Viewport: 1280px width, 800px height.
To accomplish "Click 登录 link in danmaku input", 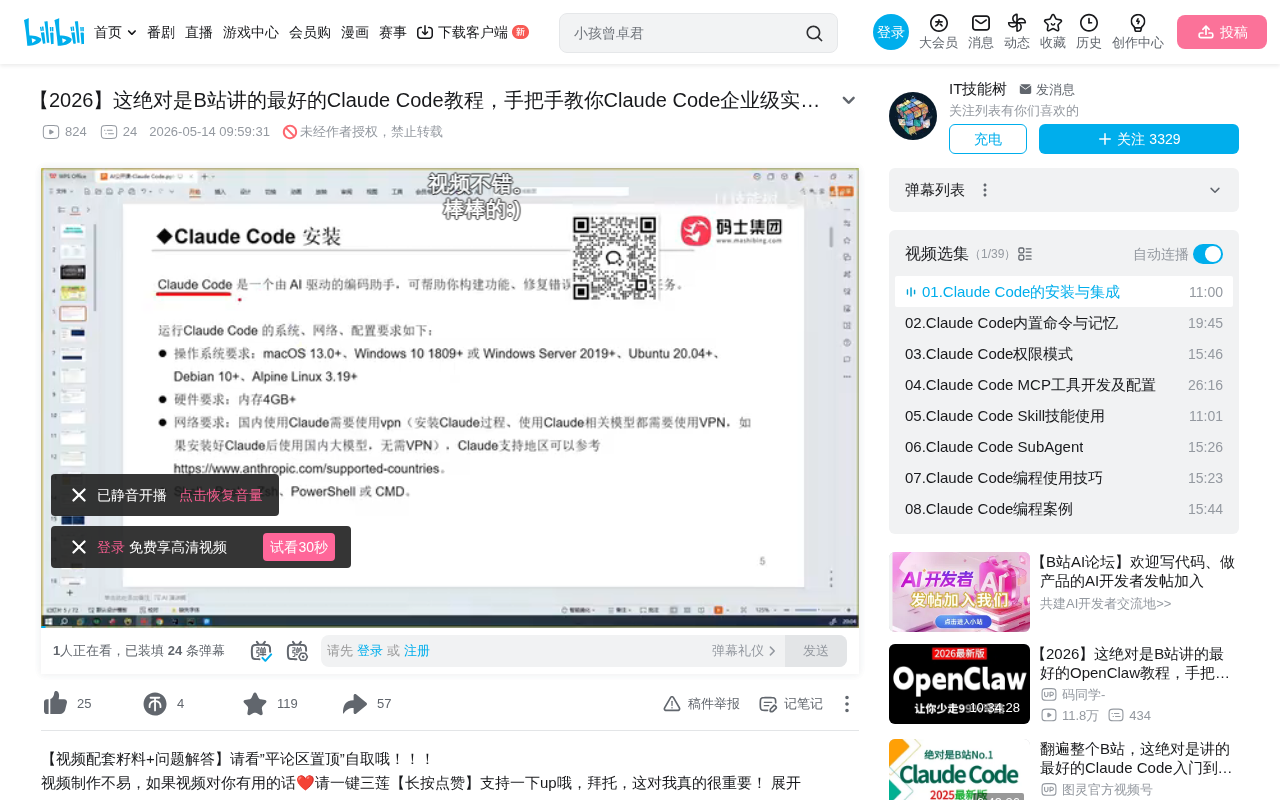I will (370, 651).
